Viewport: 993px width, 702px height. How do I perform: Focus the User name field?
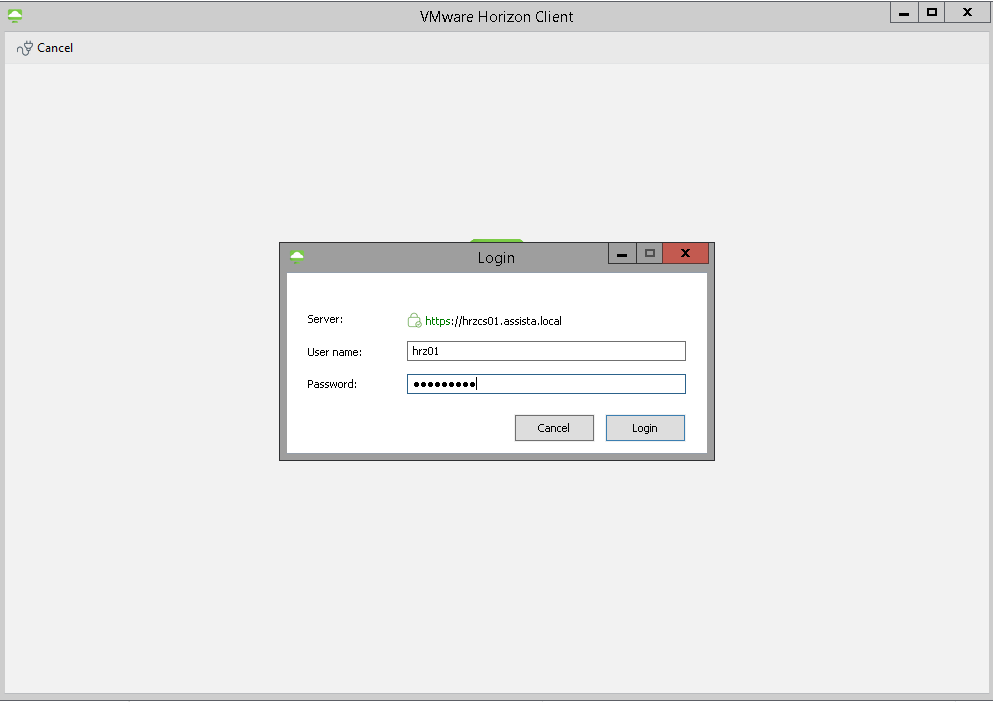[x=546, y=351]
